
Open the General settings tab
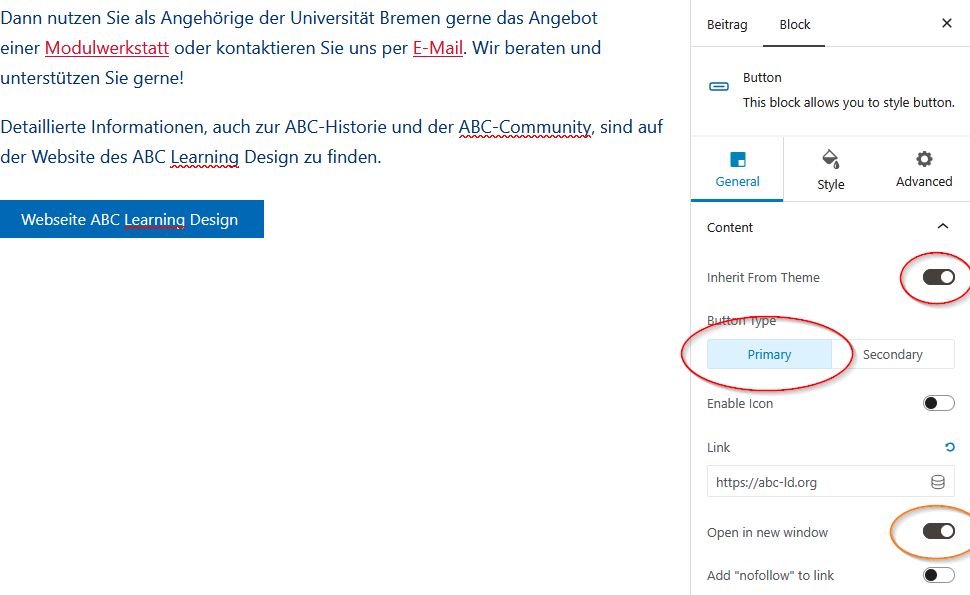[737, 169]
